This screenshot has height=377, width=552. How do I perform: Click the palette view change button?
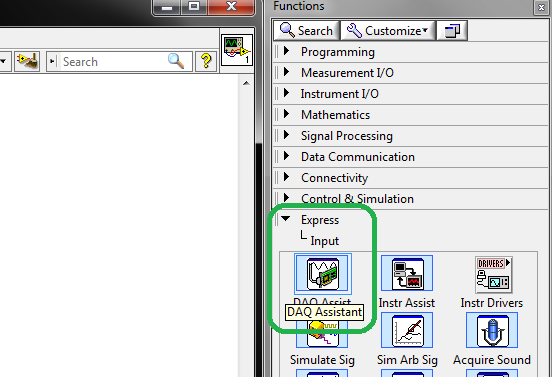(x=452, y=31)
